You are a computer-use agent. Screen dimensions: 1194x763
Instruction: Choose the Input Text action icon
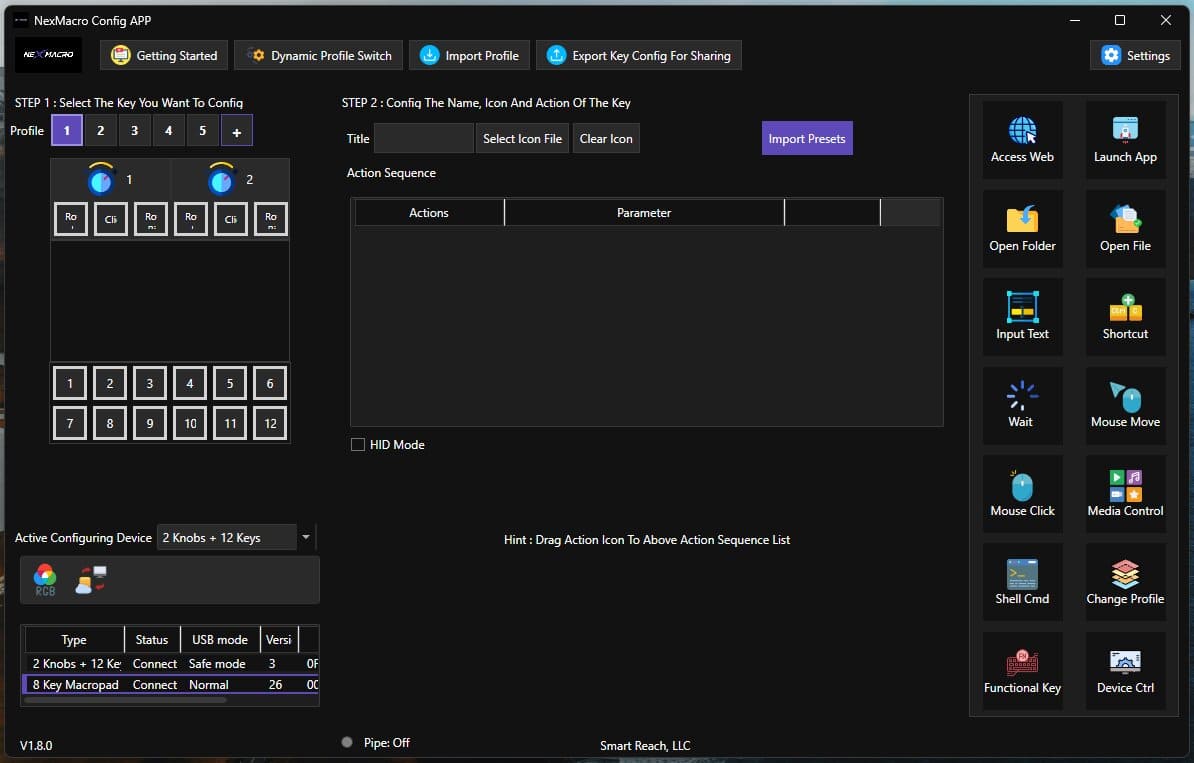click(1022, 316)
